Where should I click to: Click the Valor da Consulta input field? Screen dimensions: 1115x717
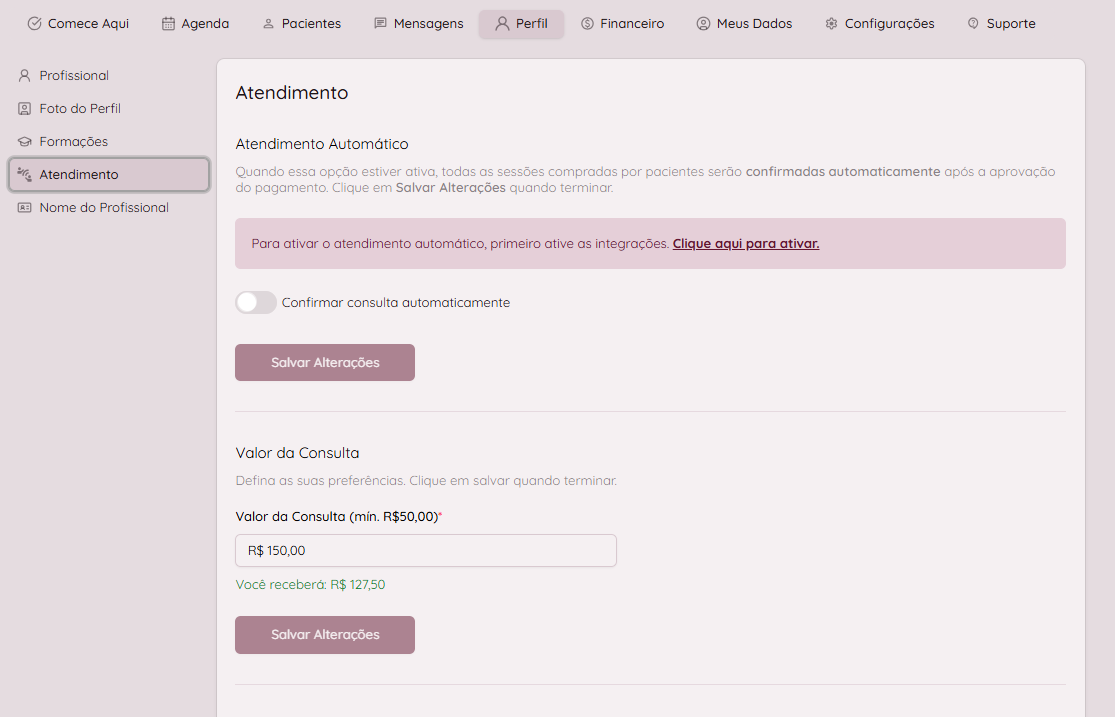tap(425, 550)
